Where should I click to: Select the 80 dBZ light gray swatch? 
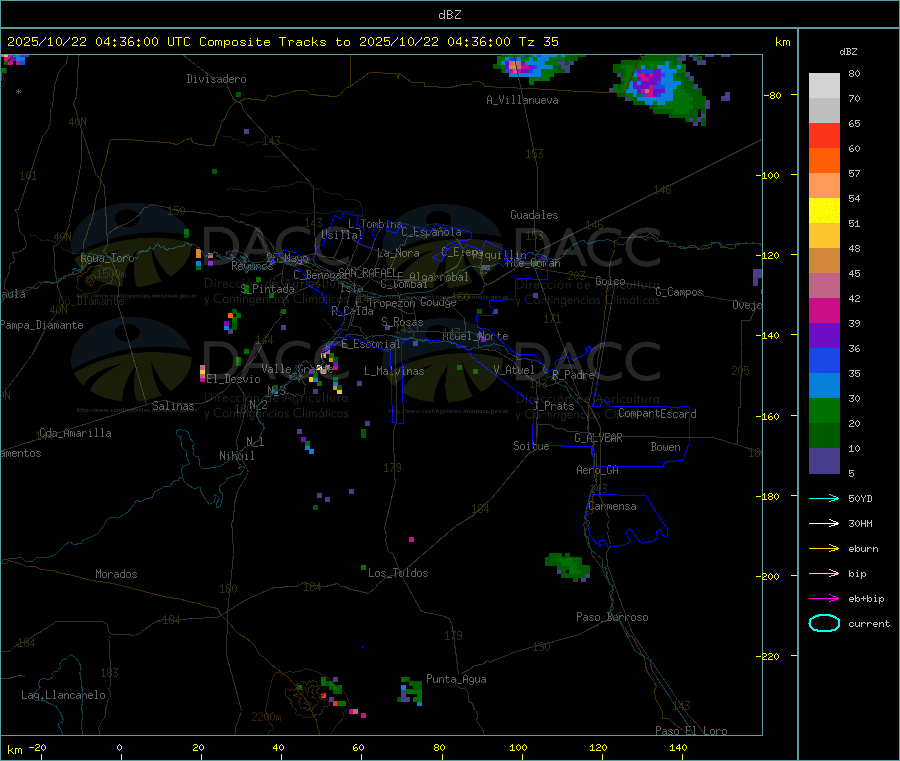[x=824, y=86]
